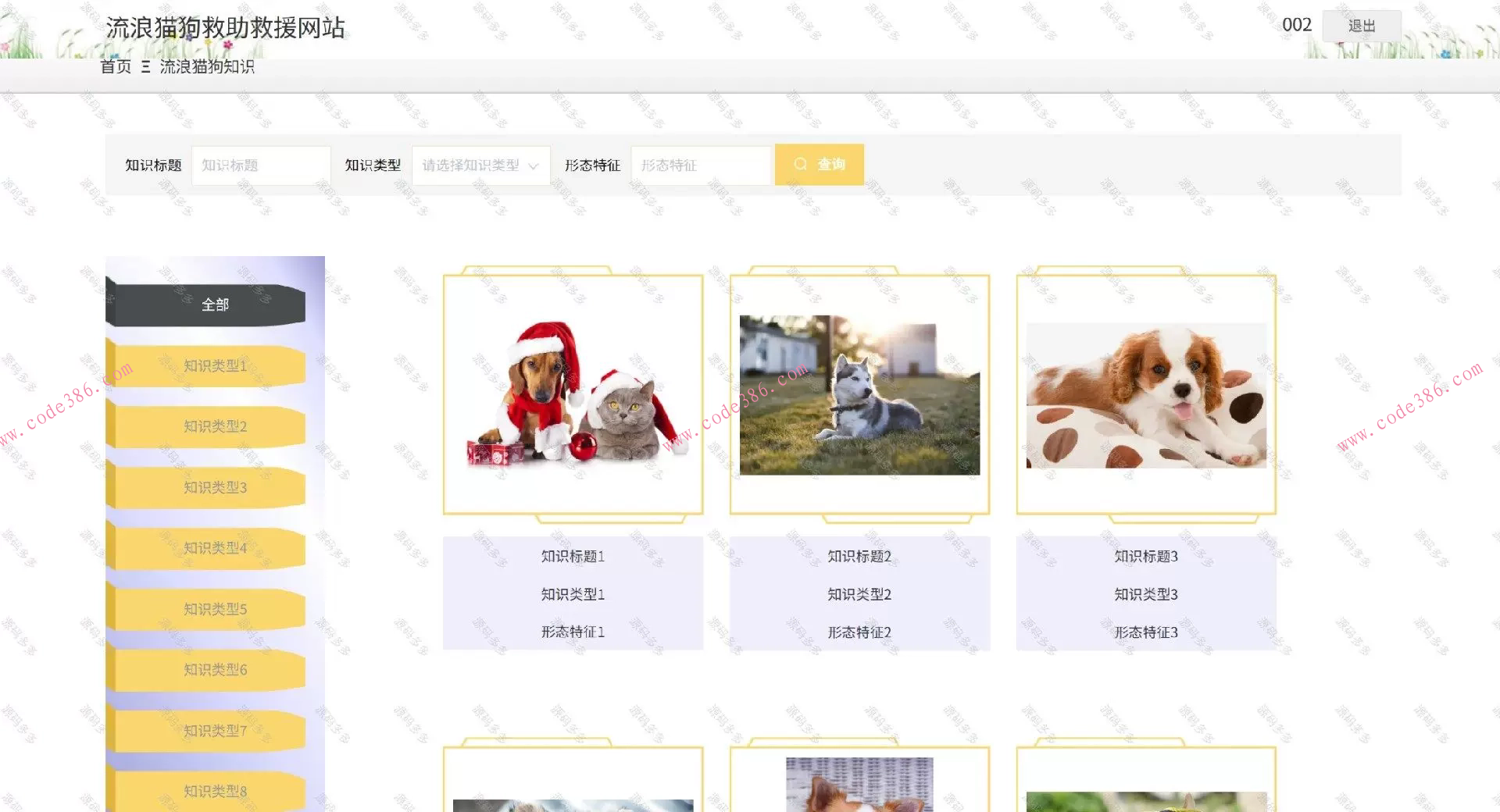Click the magnifying glass search icon
Screen dimensions: 1500x812
click(800, 164)
